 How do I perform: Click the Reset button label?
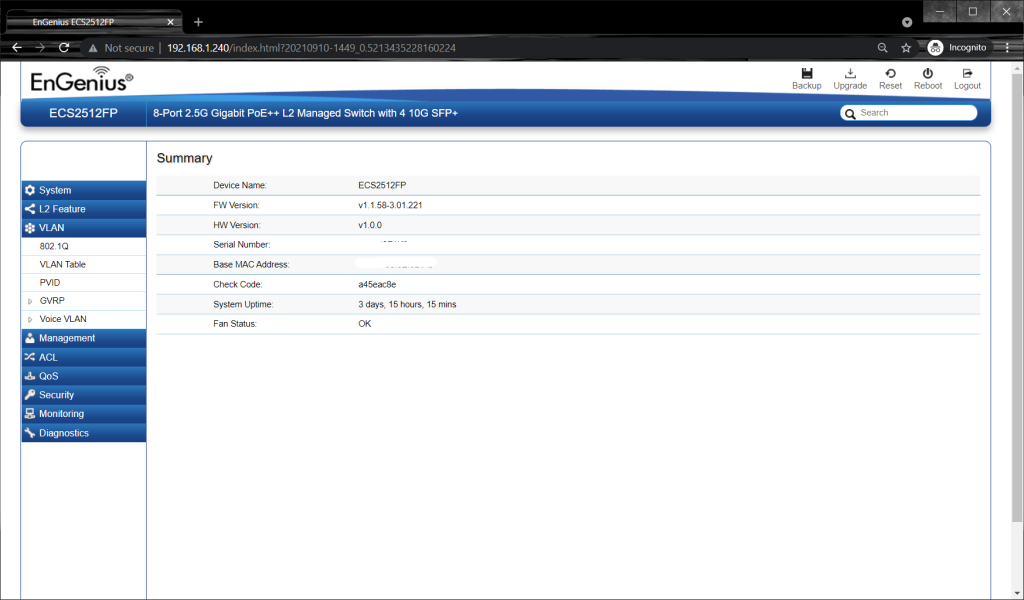pyautogui.click(x=890, y=86)
